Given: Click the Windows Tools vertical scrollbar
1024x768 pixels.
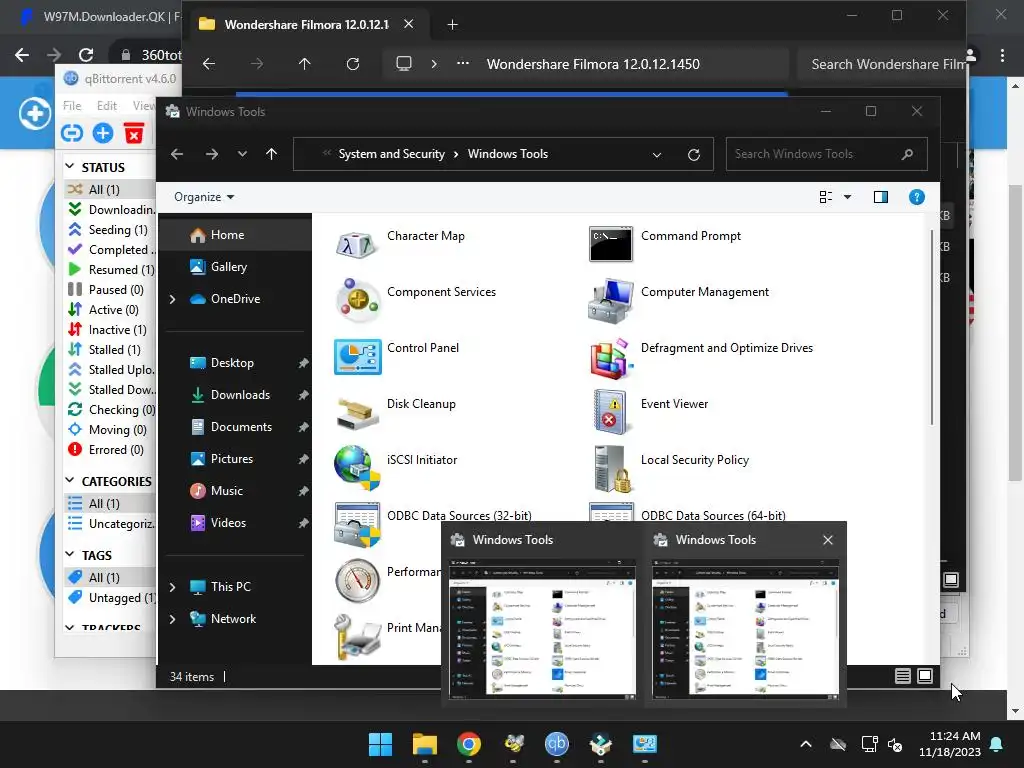Looking at the screenshot, I should point(932,328).
